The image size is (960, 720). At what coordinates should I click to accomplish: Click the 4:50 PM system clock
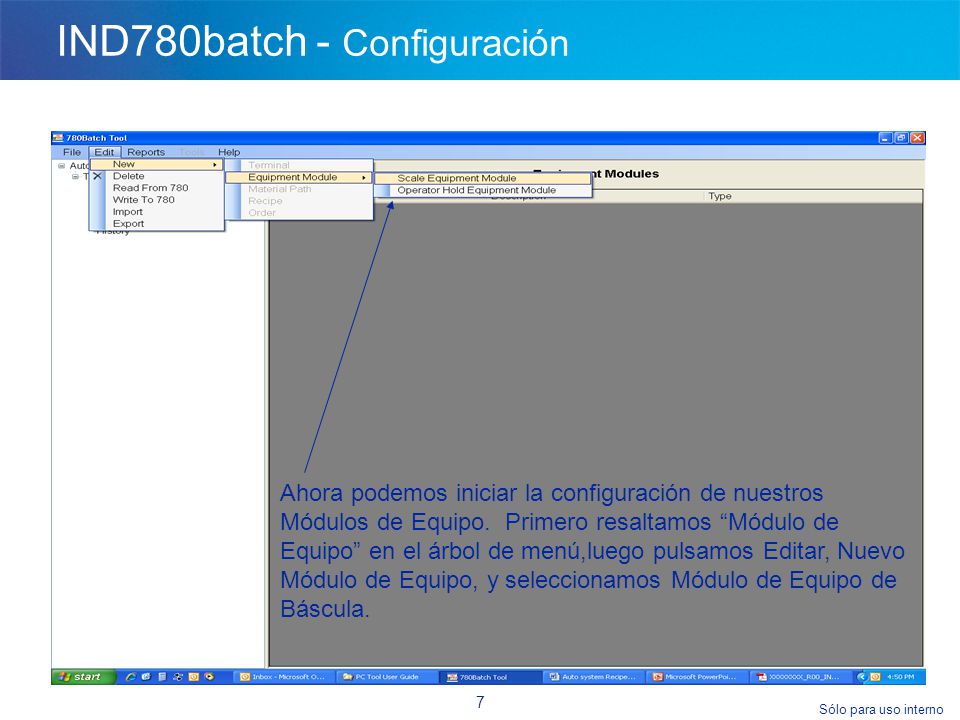[901, 677]
